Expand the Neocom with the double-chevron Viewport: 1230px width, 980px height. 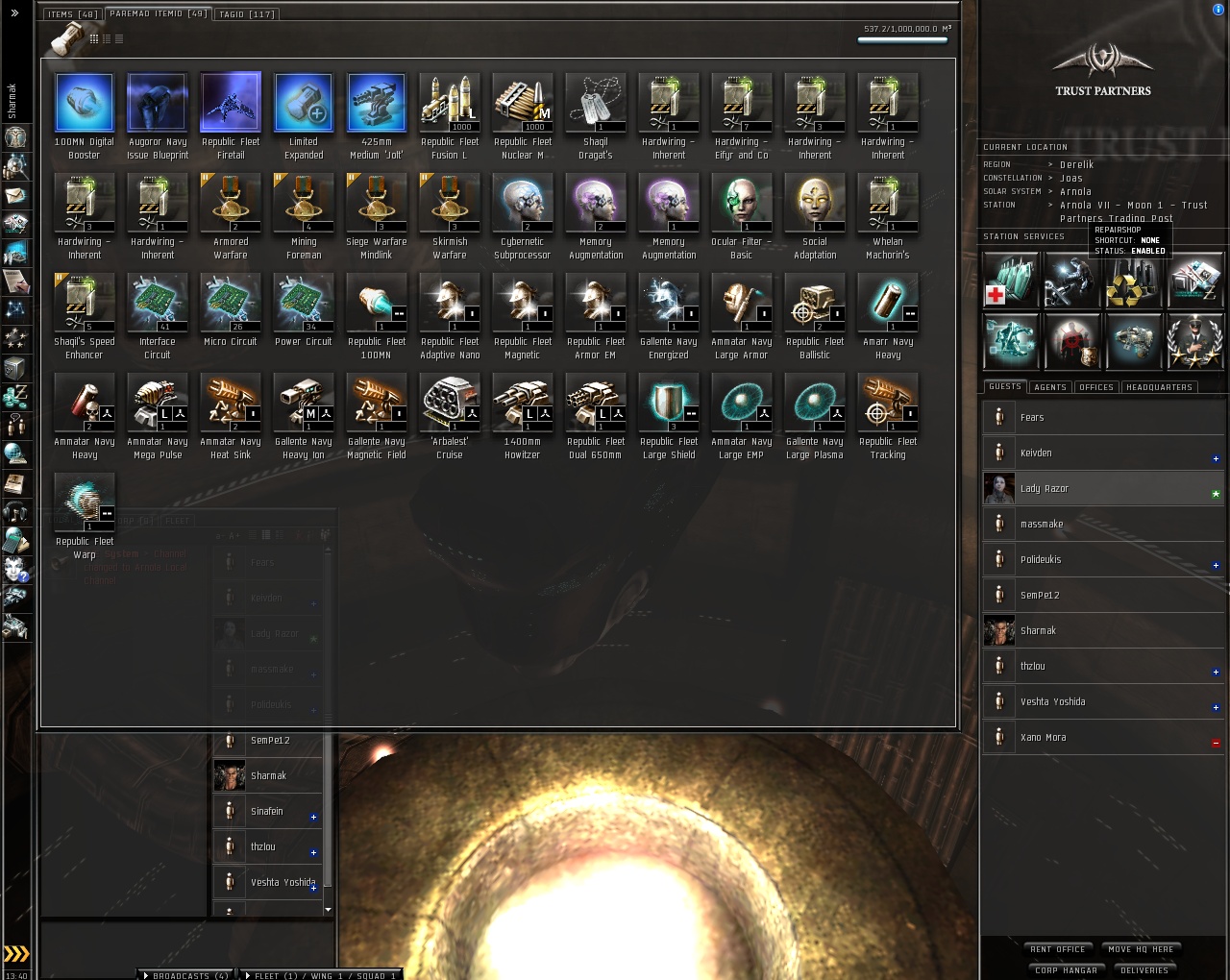tap(14, 13)
